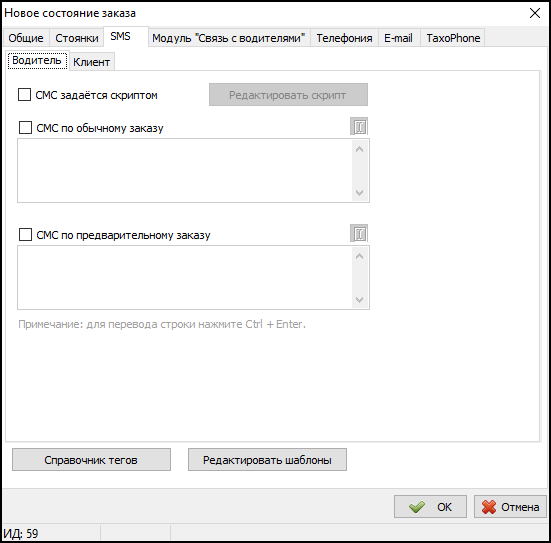The width and height of the screenshot is (551, 543).
Task: Click down arrow of regular order SMS scrollbar
Action: (x=359, y=192)
